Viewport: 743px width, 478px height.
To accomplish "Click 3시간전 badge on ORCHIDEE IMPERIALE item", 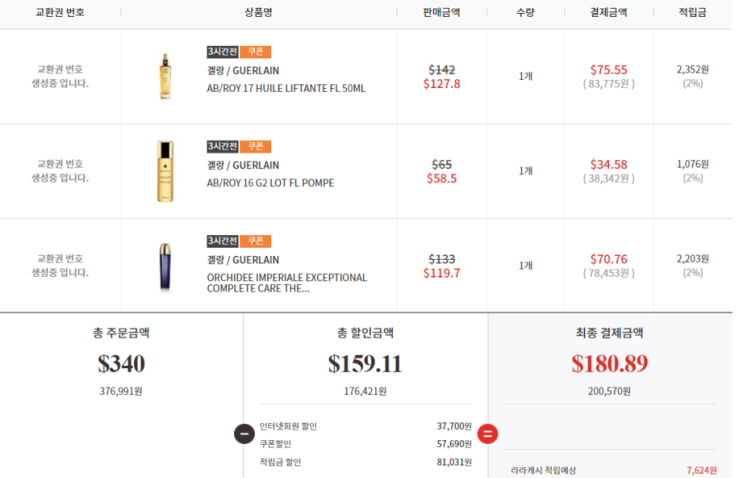I will (222, 241).
